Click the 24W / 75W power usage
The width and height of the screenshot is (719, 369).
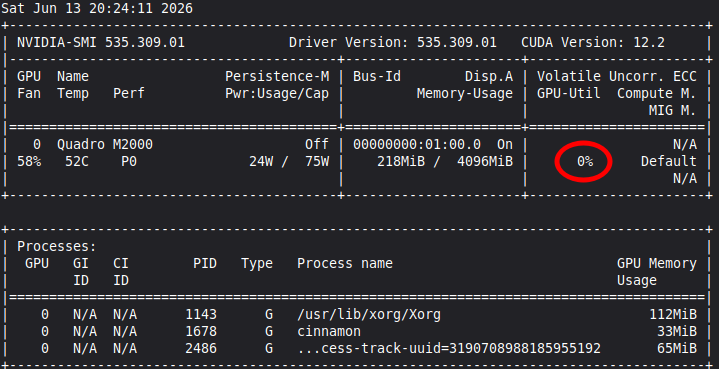pyautogui.click(x=289, y=161)
